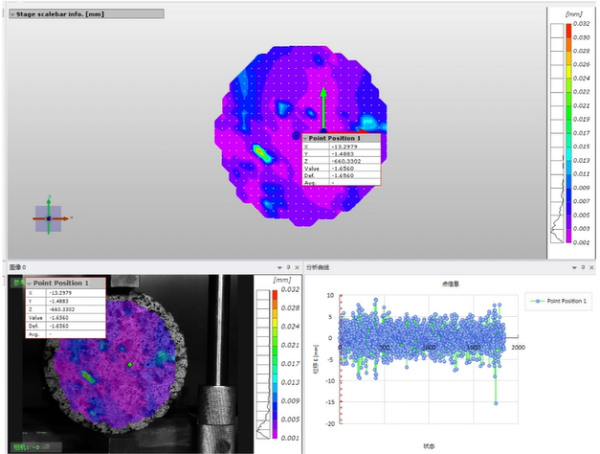Click the red top of the 3D color scale
Viewport: 600px width, 454px height.
click(x=567, y=30)
